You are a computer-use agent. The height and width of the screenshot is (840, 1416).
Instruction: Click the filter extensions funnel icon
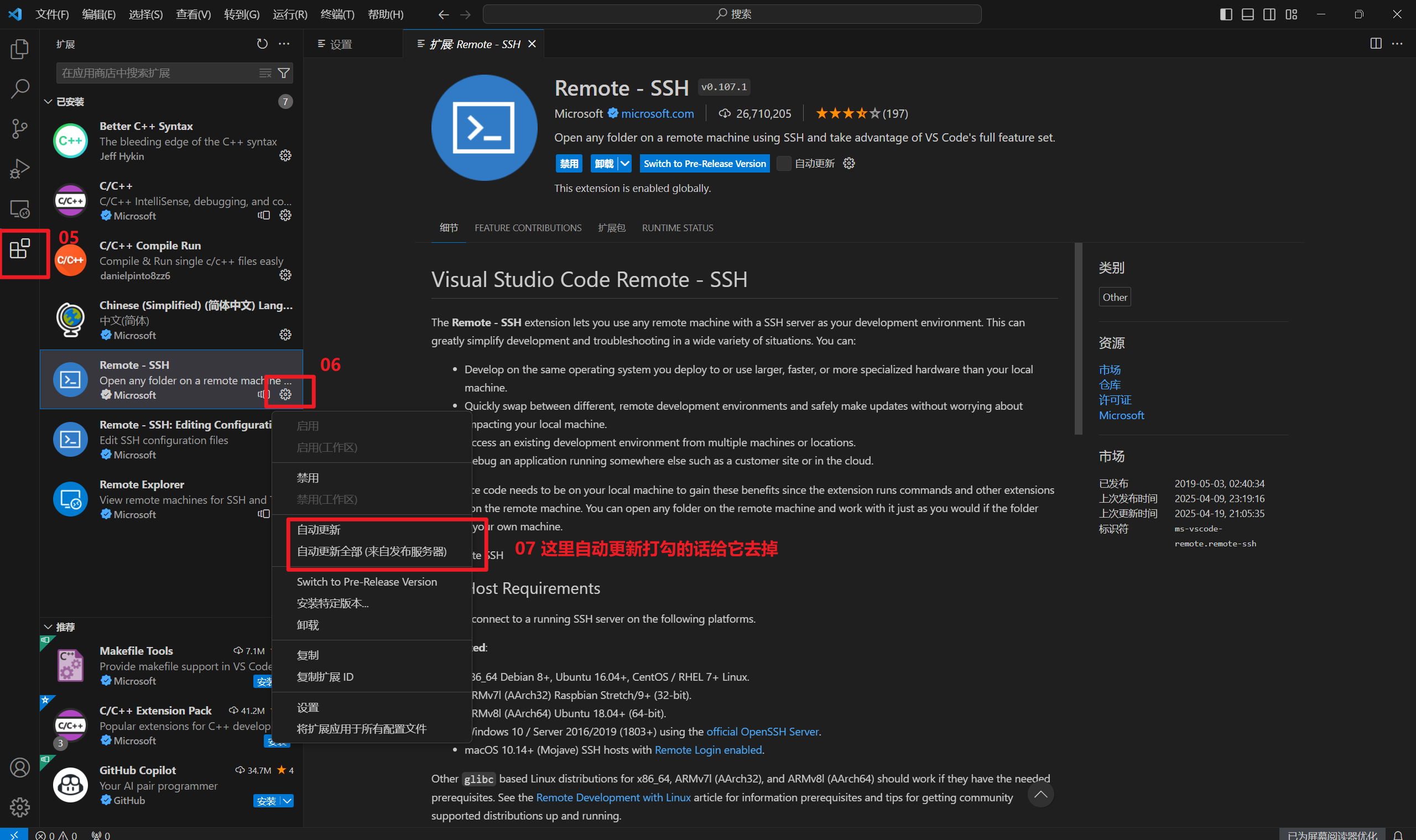[x=284, y=73]
